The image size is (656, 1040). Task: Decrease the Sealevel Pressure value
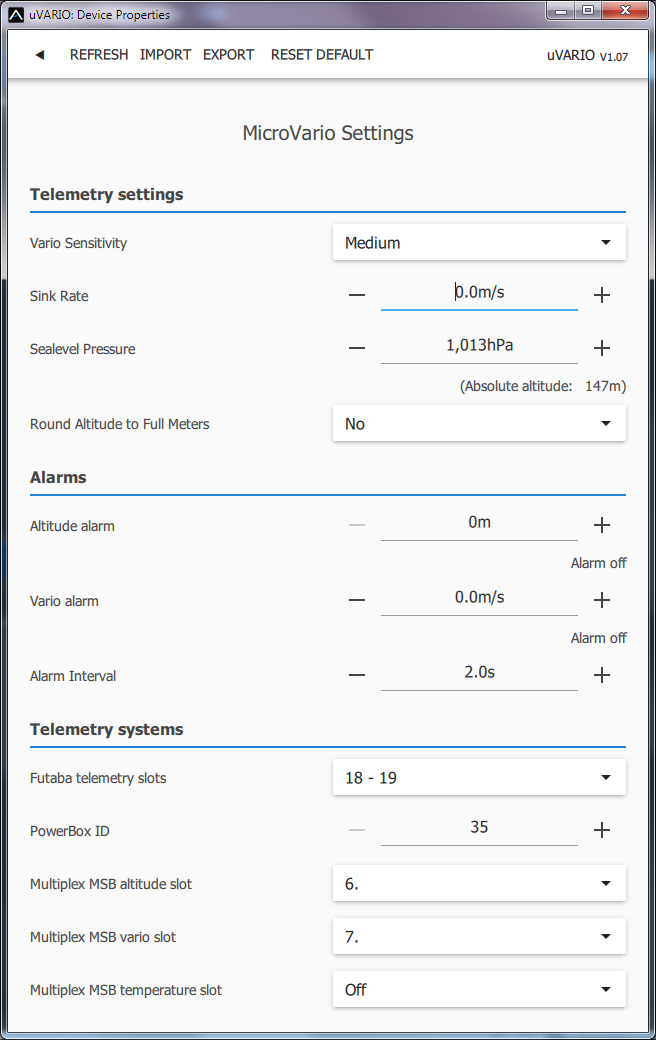point(357,348)
